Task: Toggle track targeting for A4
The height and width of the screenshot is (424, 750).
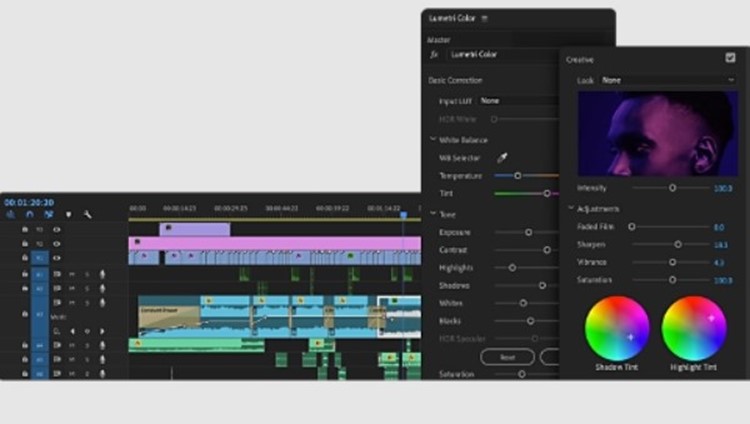Action: [40, 345]
